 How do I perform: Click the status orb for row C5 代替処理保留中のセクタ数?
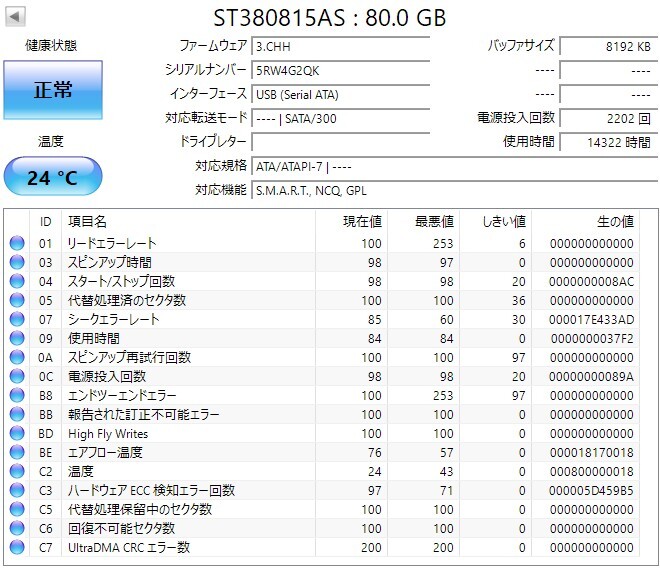pyautogui.click(x=17, y=509)
